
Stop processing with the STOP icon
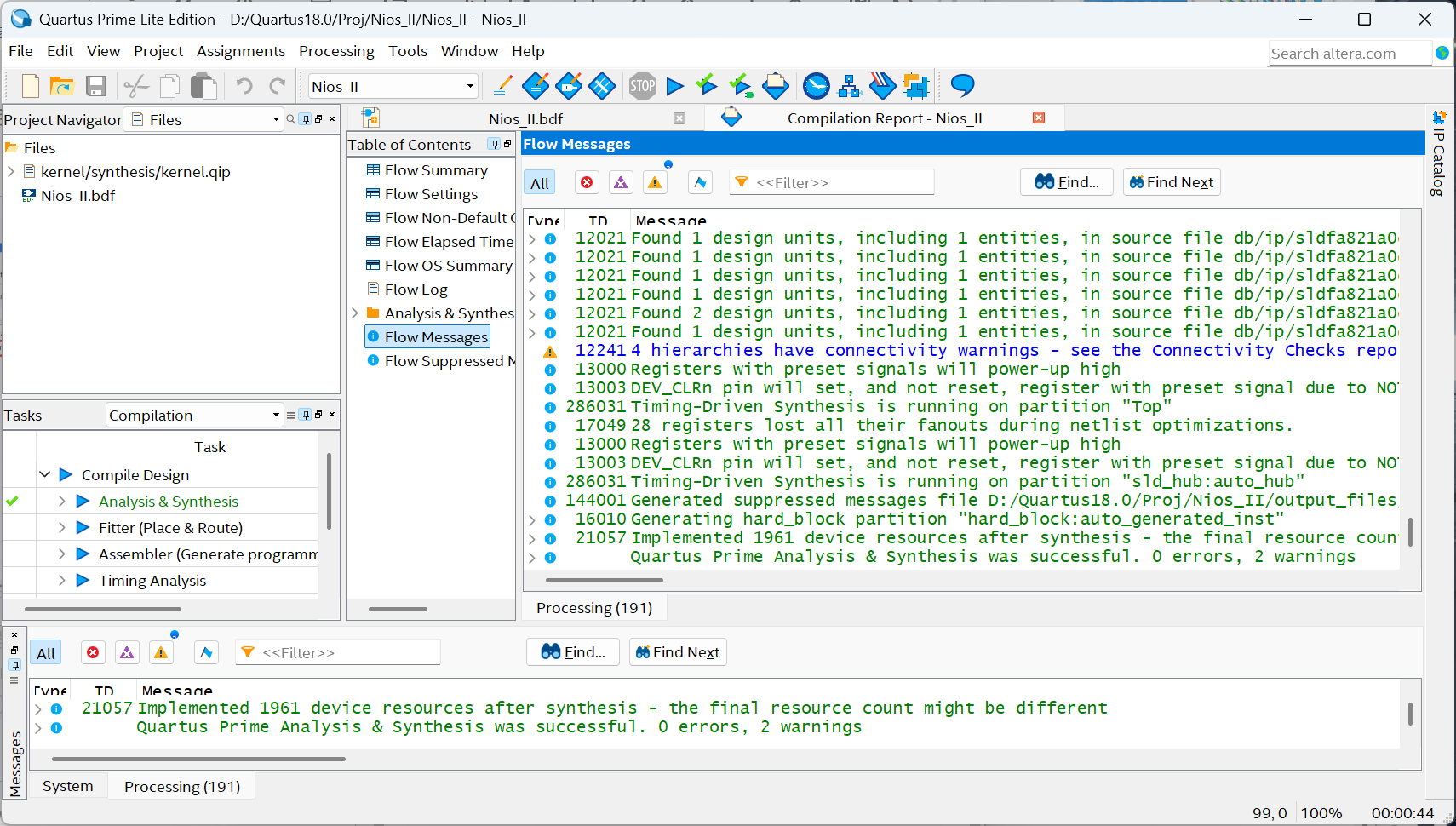643,86
